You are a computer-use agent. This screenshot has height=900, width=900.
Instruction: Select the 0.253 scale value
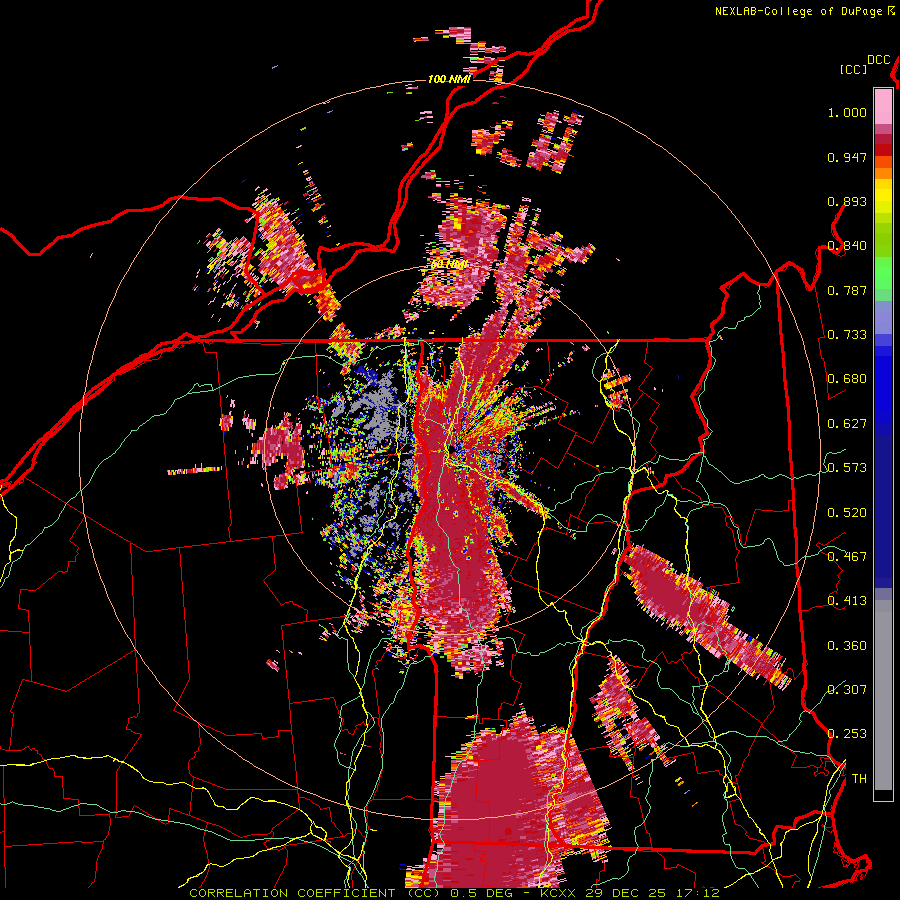[x=847, y=734]
